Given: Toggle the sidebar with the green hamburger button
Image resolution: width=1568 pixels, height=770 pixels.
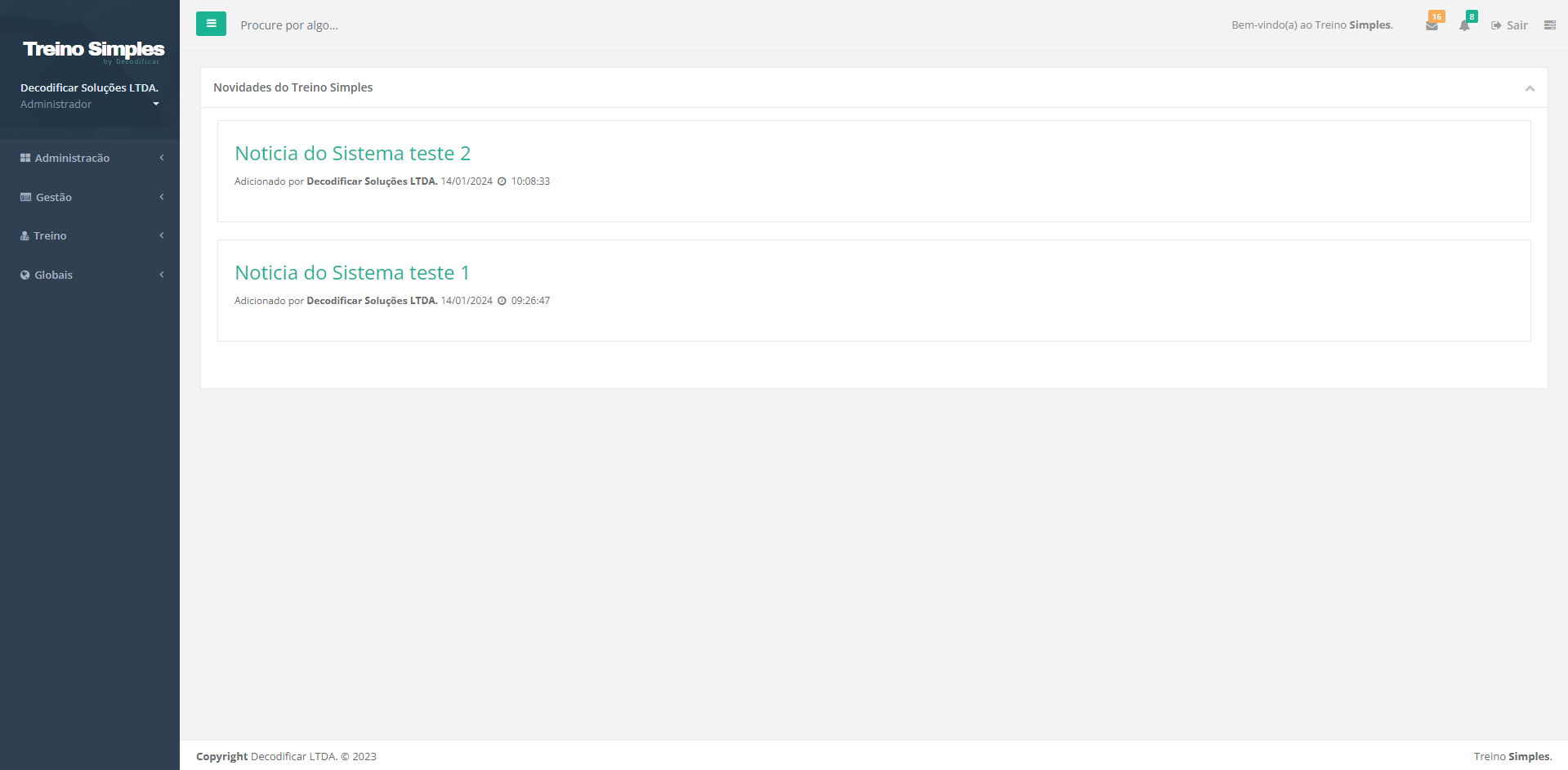Looking at the screenshot, I should [x=211, y=24].
